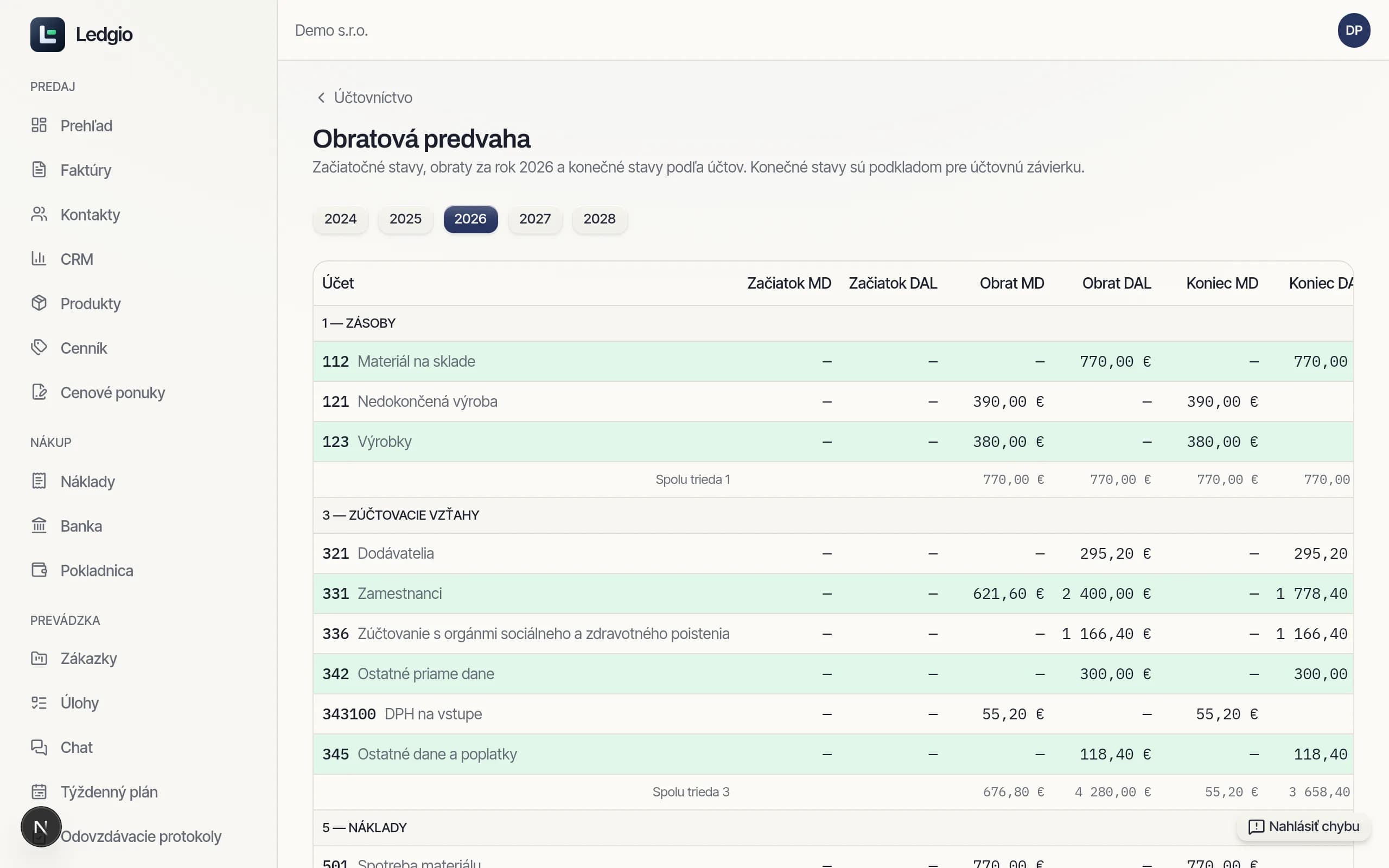Click the Zákazky folder icon
Viewport: 1389px width, 868px height.
[x=39, y=659]
